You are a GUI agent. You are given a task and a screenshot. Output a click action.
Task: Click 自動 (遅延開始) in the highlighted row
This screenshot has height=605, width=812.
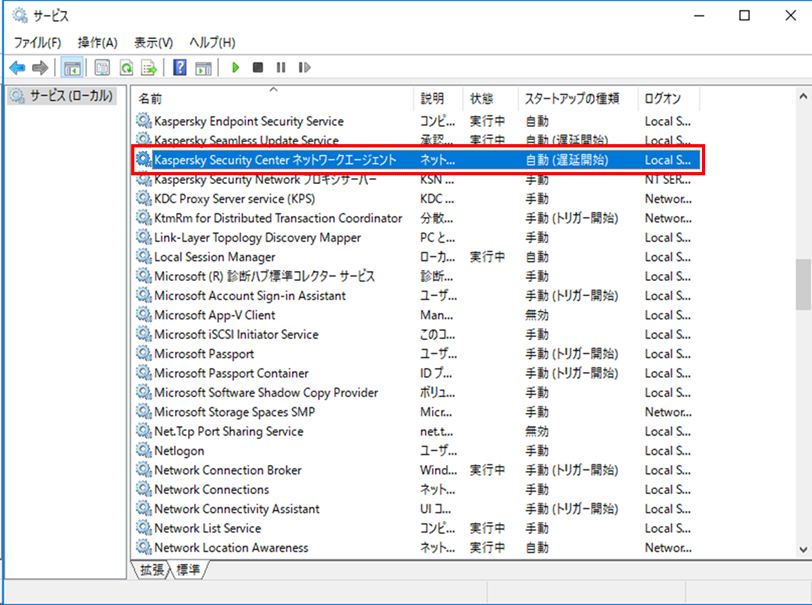coord(567,160)
